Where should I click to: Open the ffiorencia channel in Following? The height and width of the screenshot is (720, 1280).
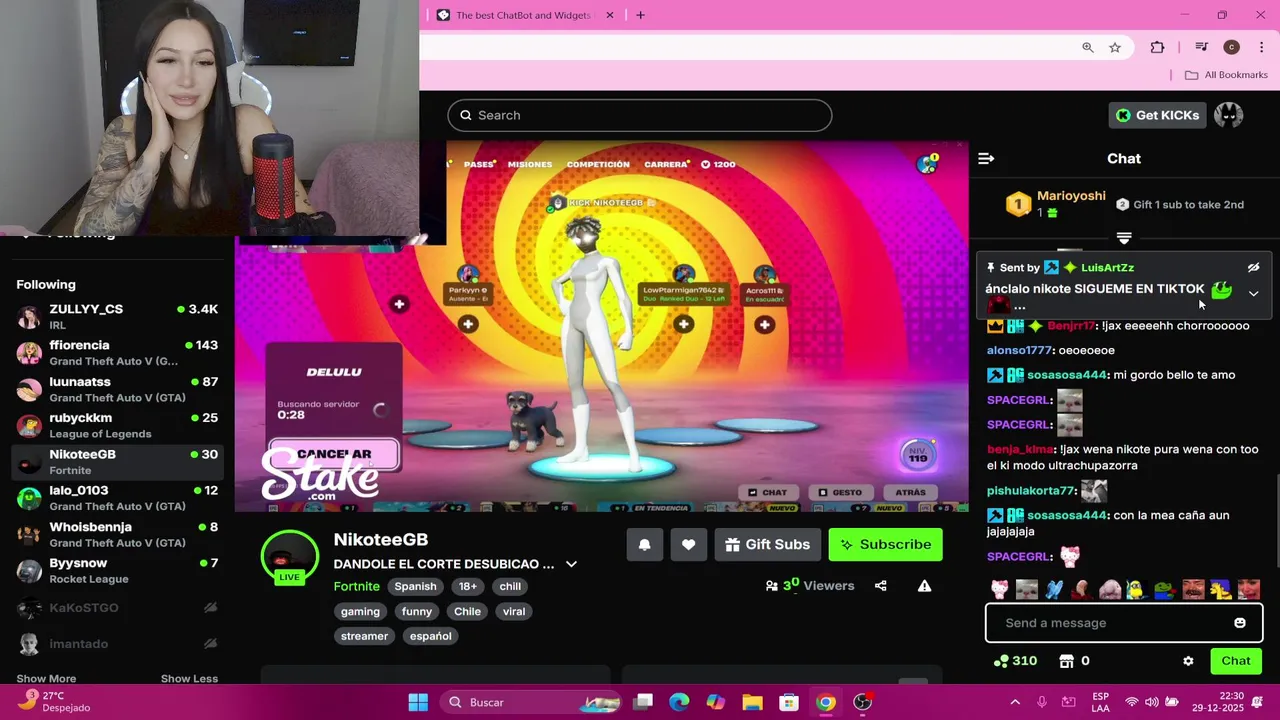pos(117,353)
